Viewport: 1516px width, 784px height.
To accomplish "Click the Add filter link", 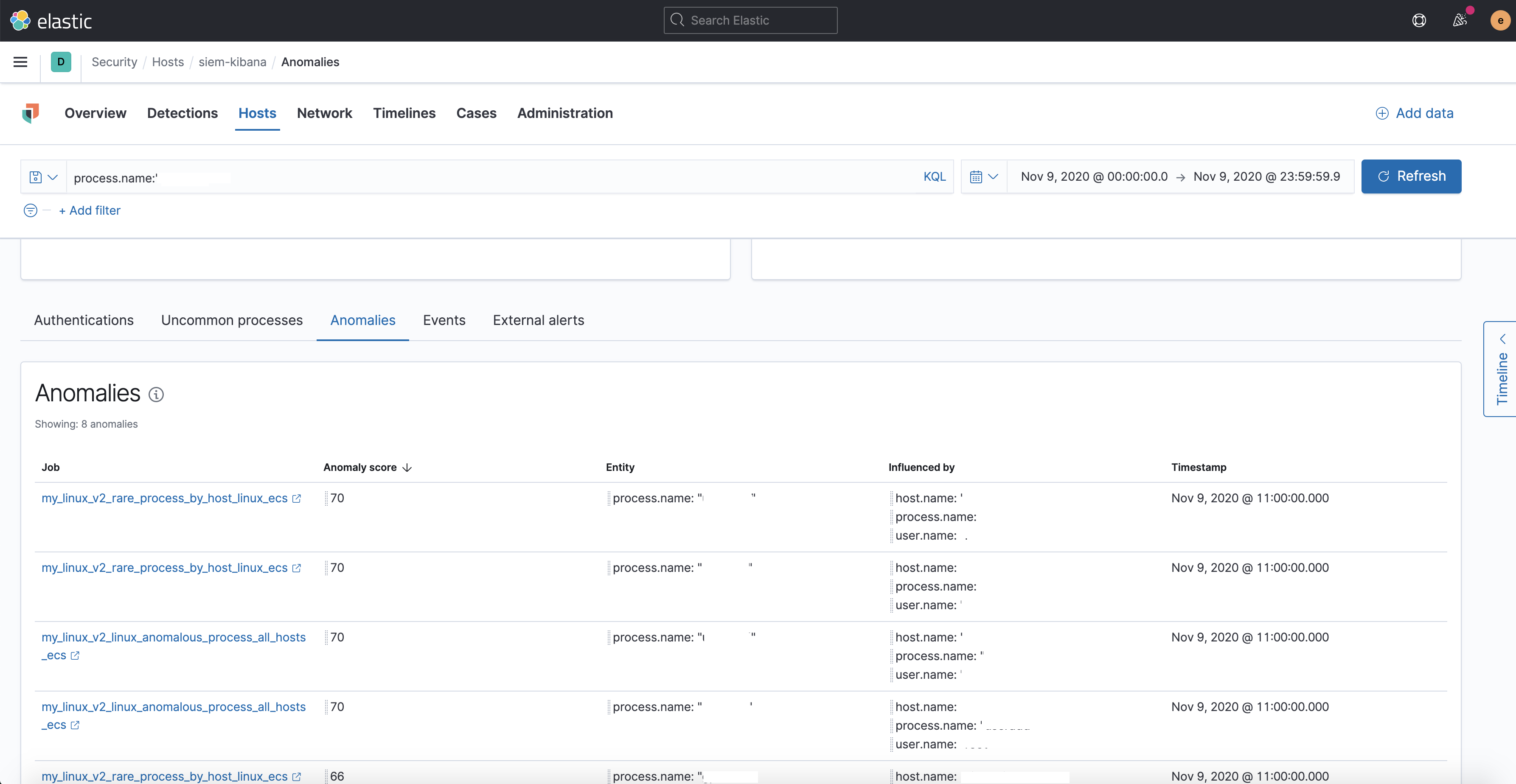I will coord(90,210).
